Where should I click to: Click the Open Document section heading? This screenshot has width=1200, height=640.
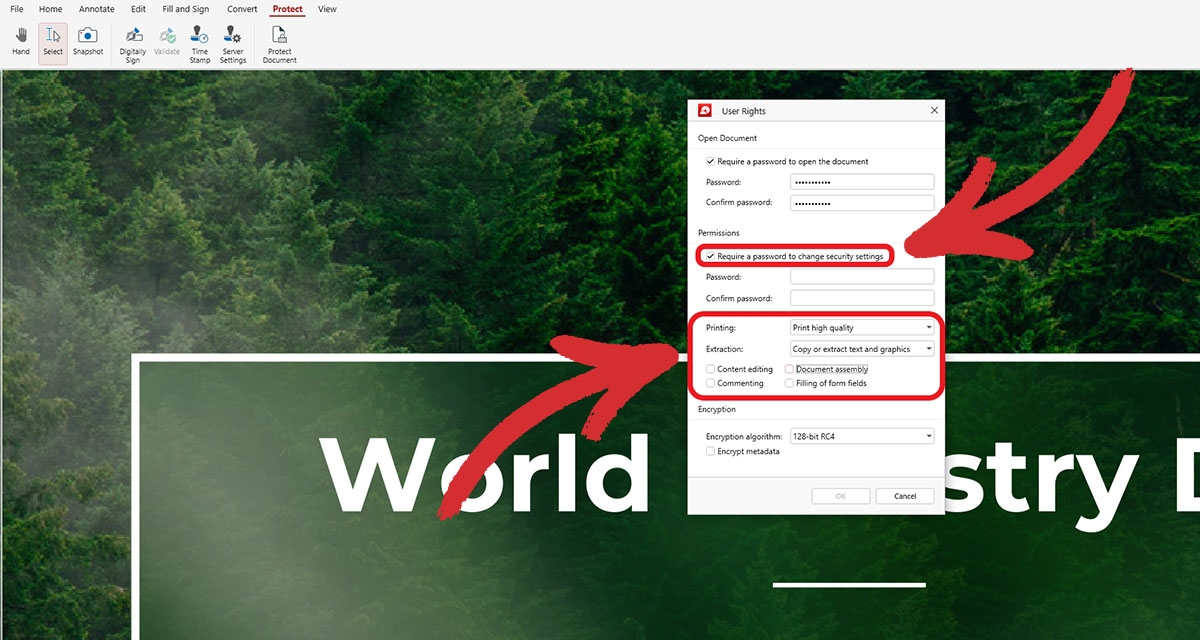(x=727, y=138)
